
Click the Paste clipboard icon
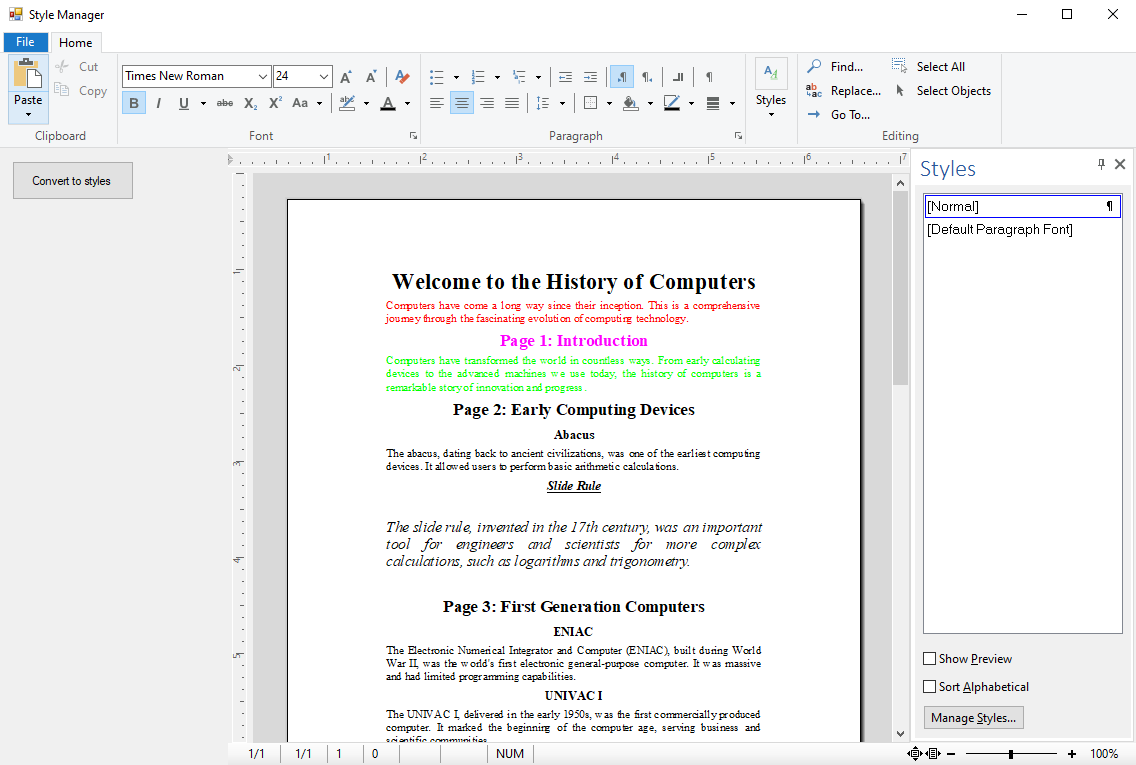click(28, 74)
